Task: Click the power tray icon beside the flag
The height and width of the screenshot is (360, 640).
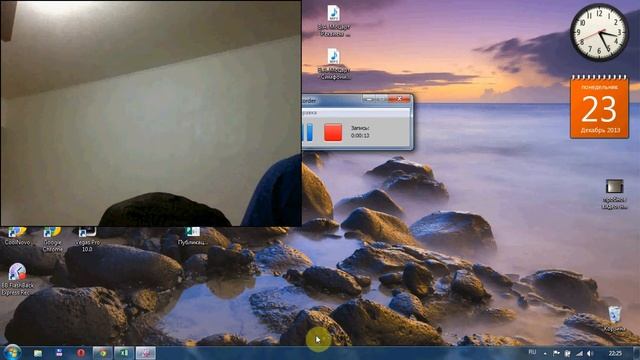Action: tap(567, 353)
